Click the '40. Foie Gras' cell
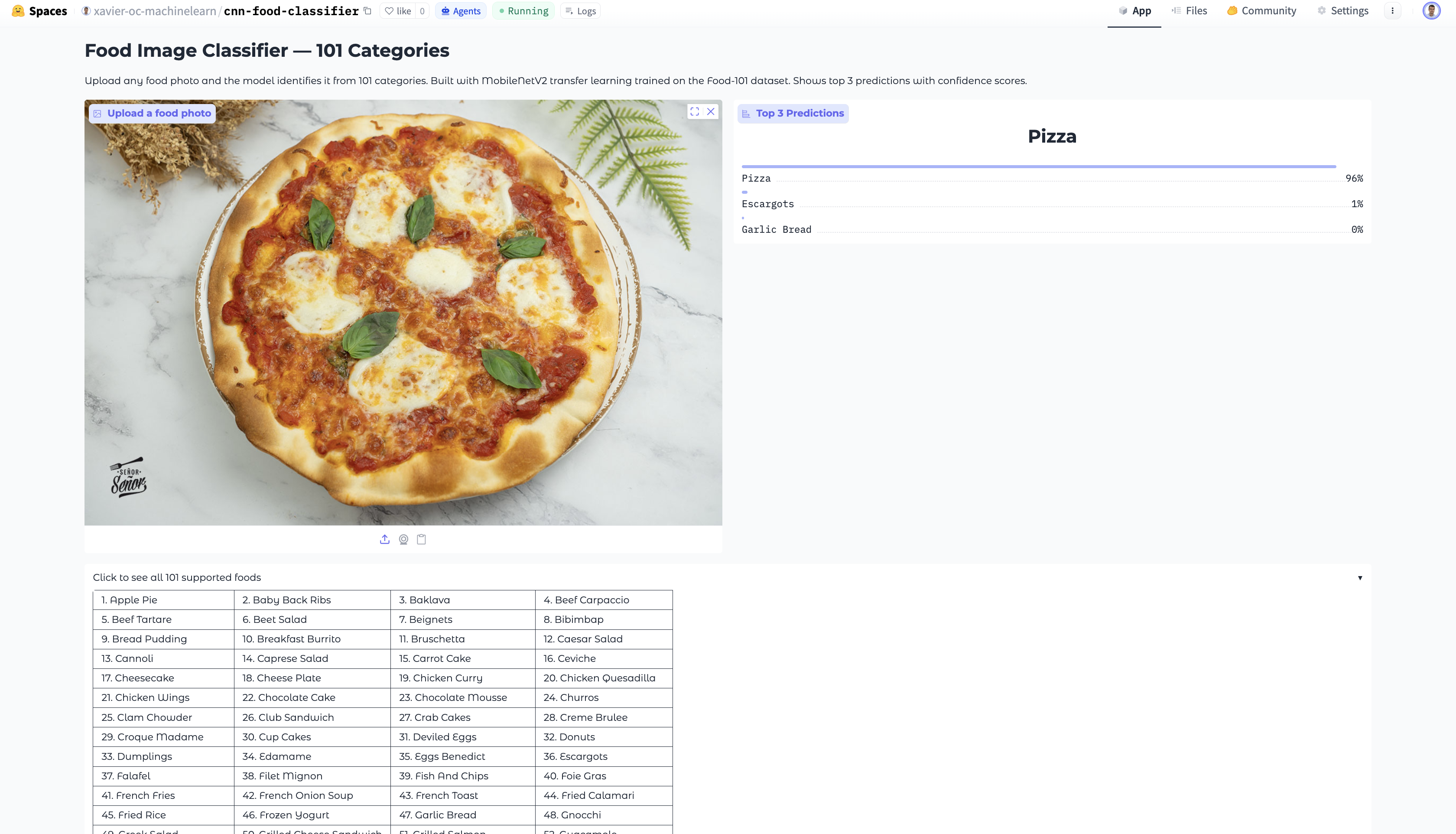Screen dimensions: 1456x834 (604, 775)
